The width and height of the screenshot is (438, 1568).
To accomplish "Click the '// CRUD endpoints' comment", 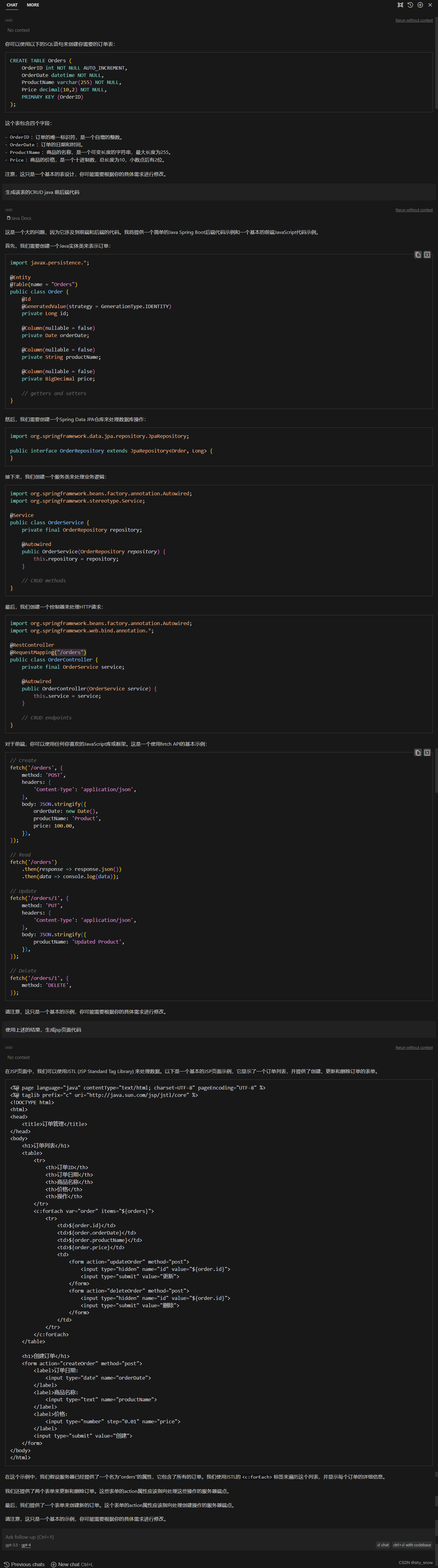I will [x=46, y=718].
